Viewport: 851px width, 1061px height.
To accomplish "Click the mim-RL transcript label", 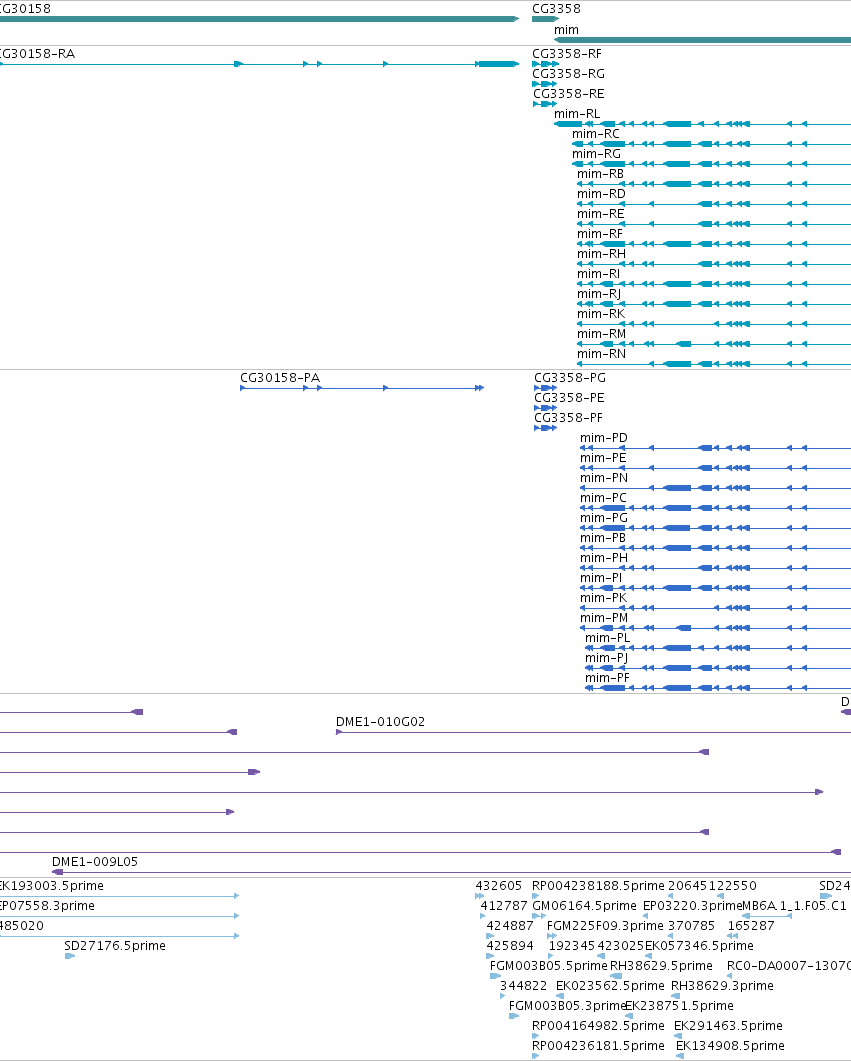I will pos(577,114).
